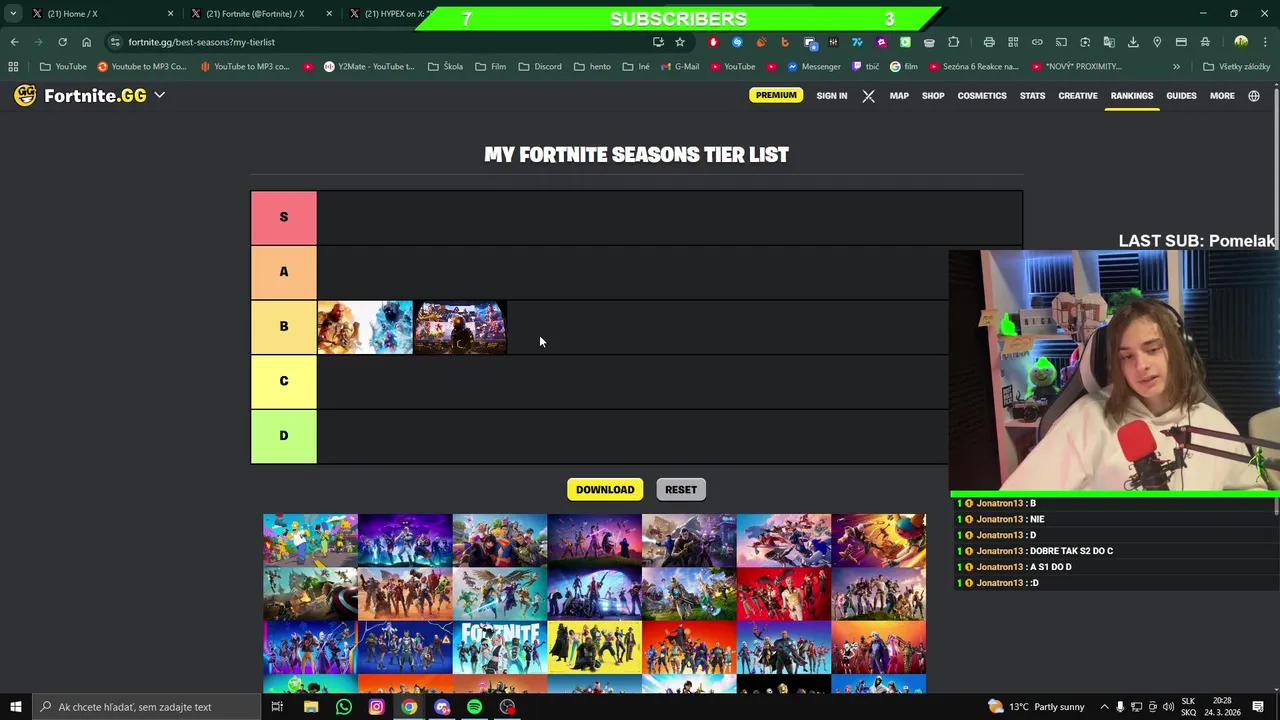1280x720 pixels.
Task: Open the SHOP navigation item
Action: click(933, 96)
